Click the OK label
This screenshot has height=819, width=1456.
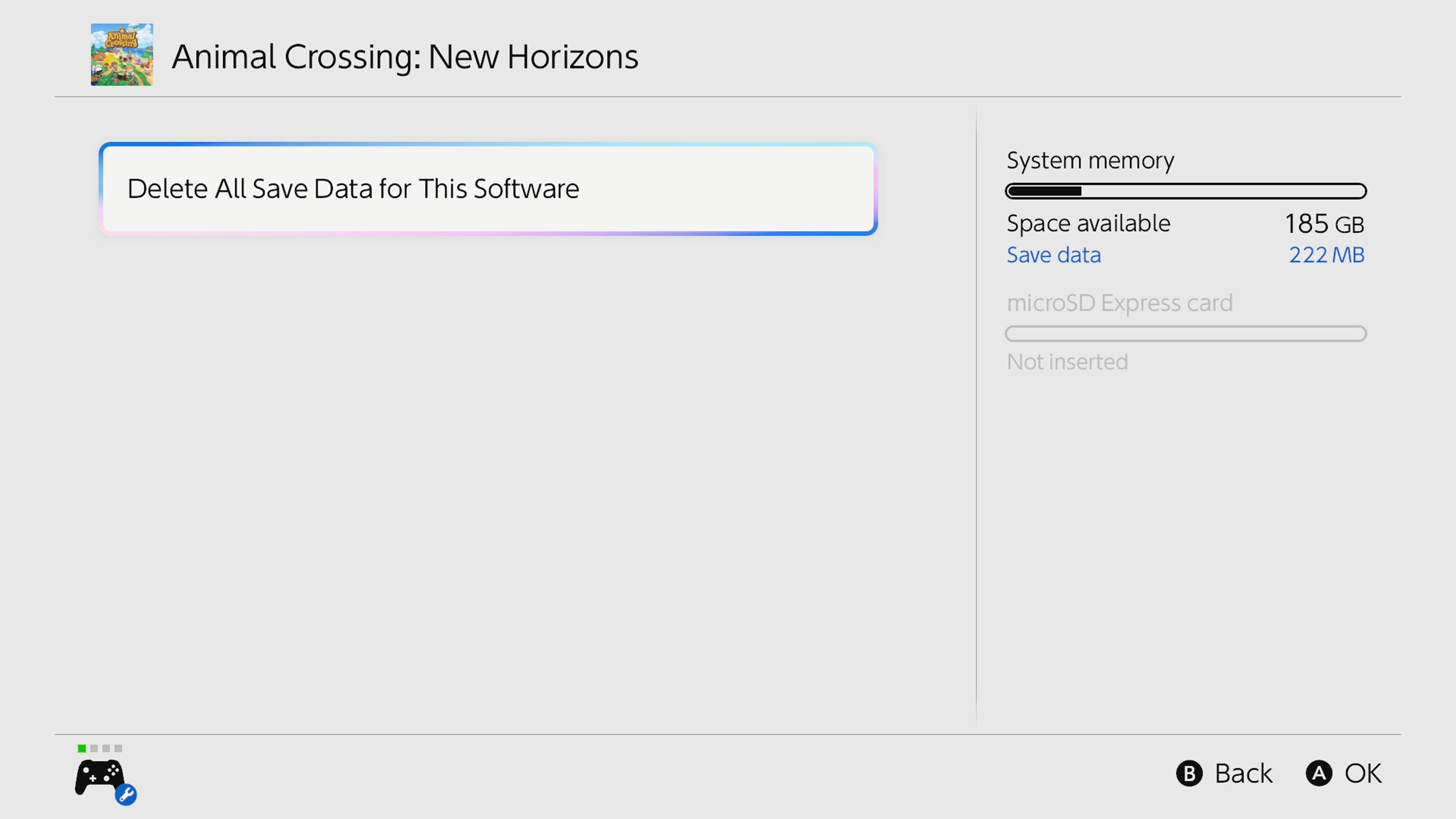click(x=1363, y=773)
